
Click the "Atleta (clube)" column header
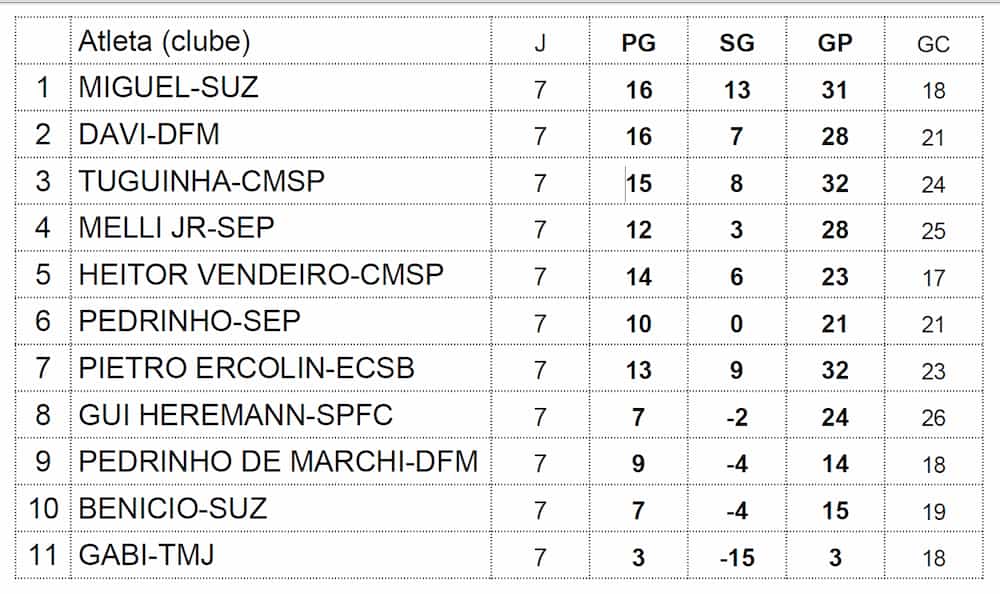pos(165,42)
